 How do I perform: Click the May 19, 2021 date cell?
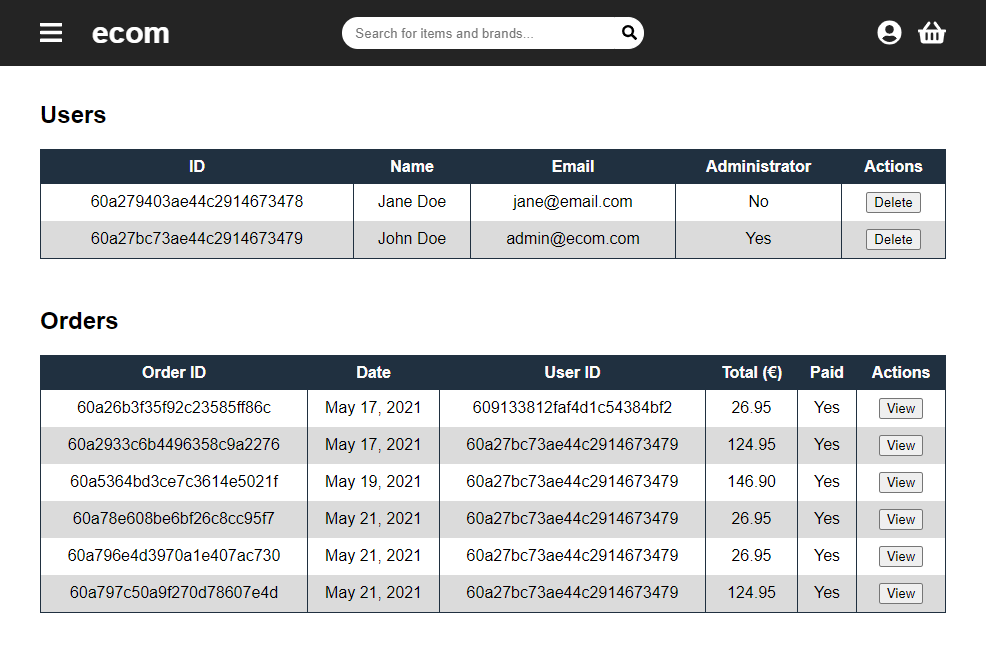[373, 482]
